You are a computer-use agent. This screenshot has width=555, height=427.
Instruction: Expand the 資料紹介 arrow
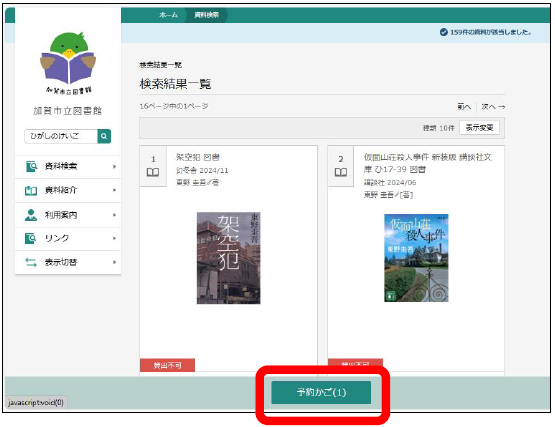click(x=114, y=190)
